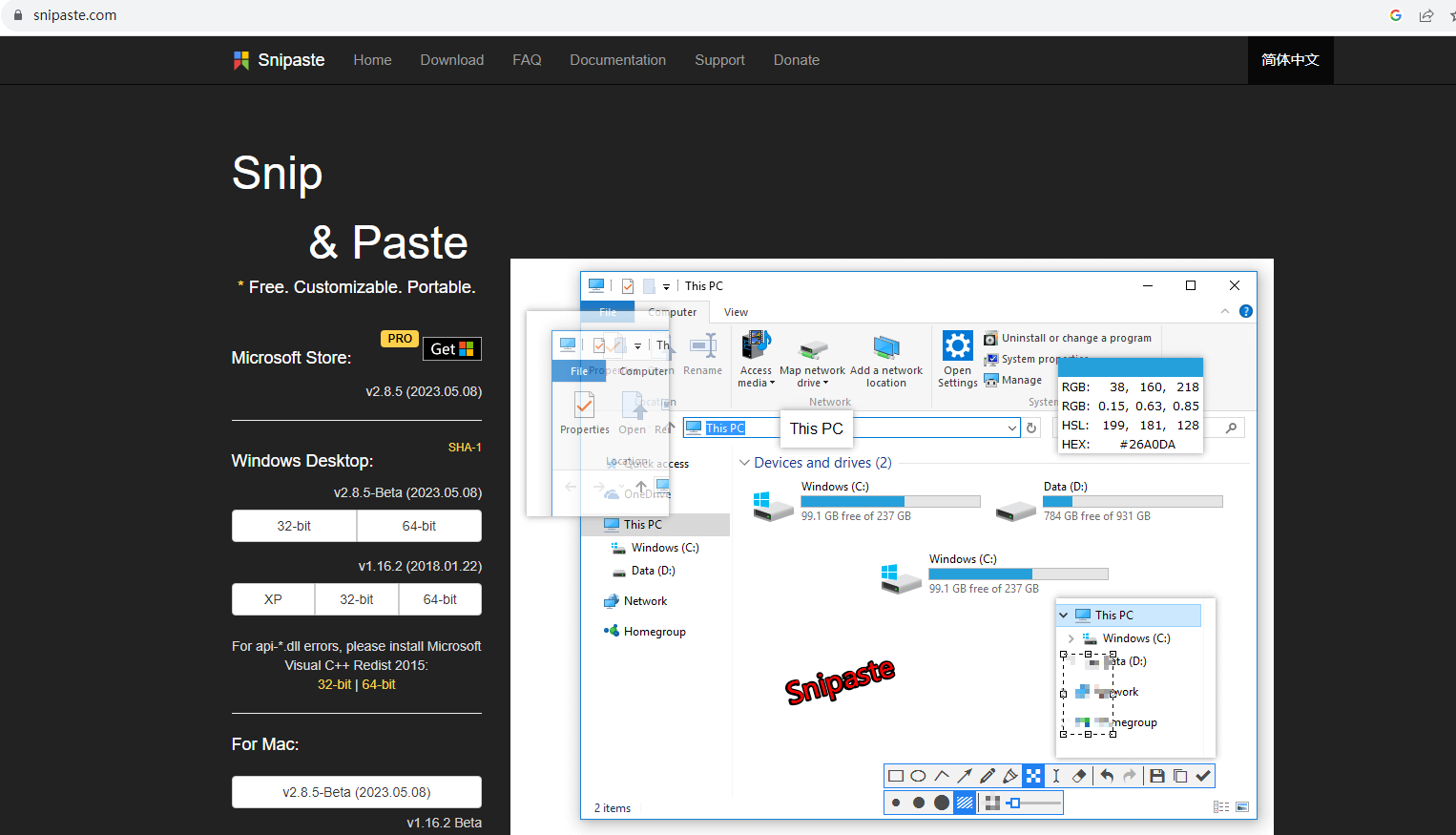Collapse the Explorer ribbon with the chevron
1456x835 pixels.
pos(1225,312)
